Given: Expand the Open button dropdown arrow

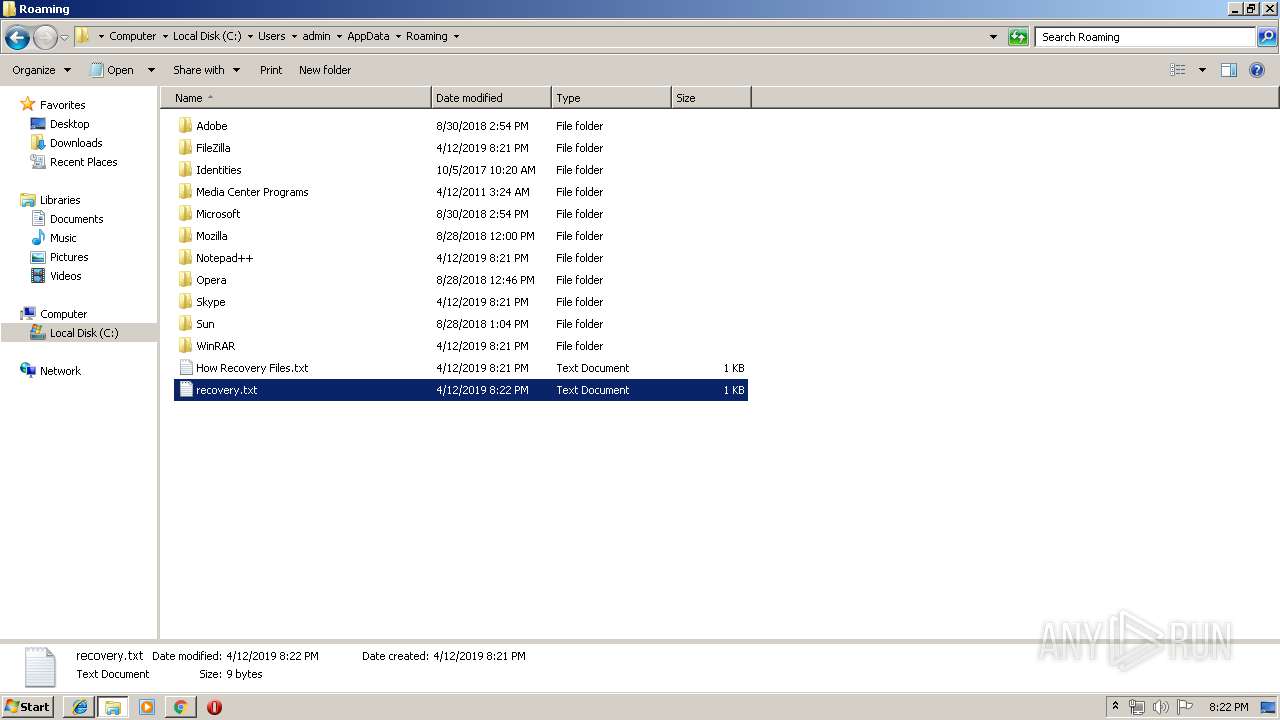Looking at the screenshot, I should [151, 70].
